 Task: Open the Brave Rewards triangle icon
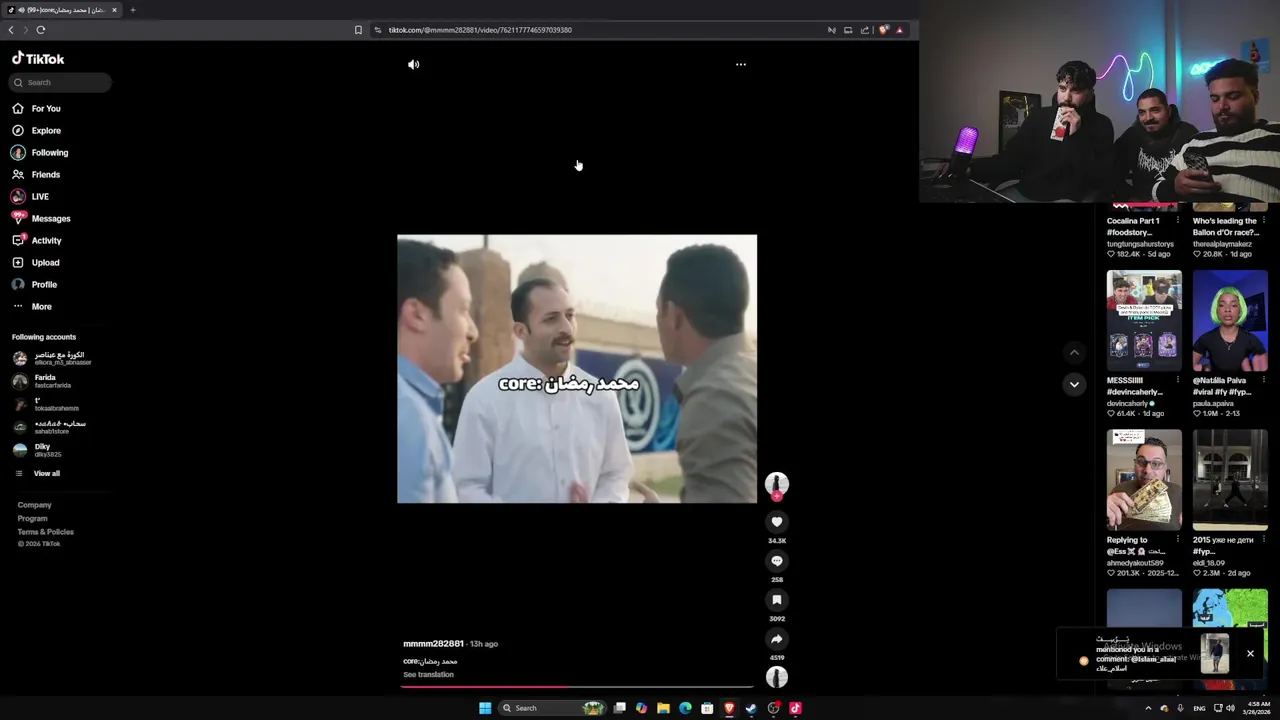pos(899,30)
